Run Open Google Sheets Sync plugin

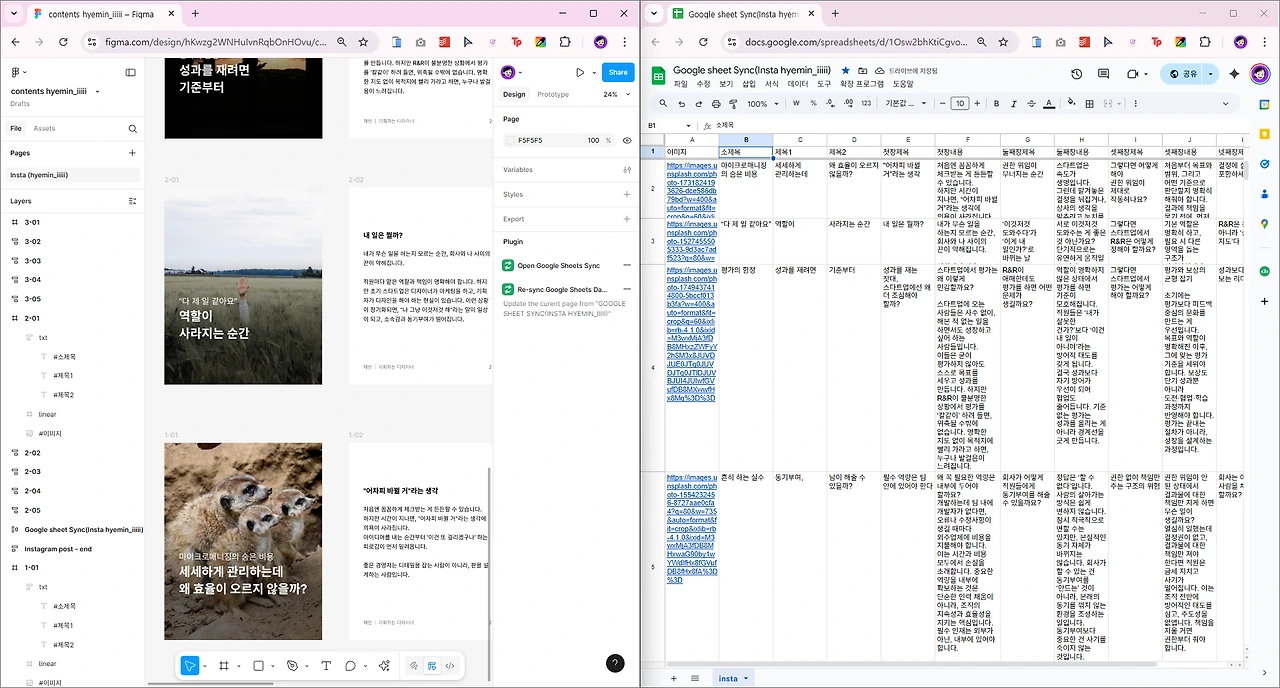558,265
